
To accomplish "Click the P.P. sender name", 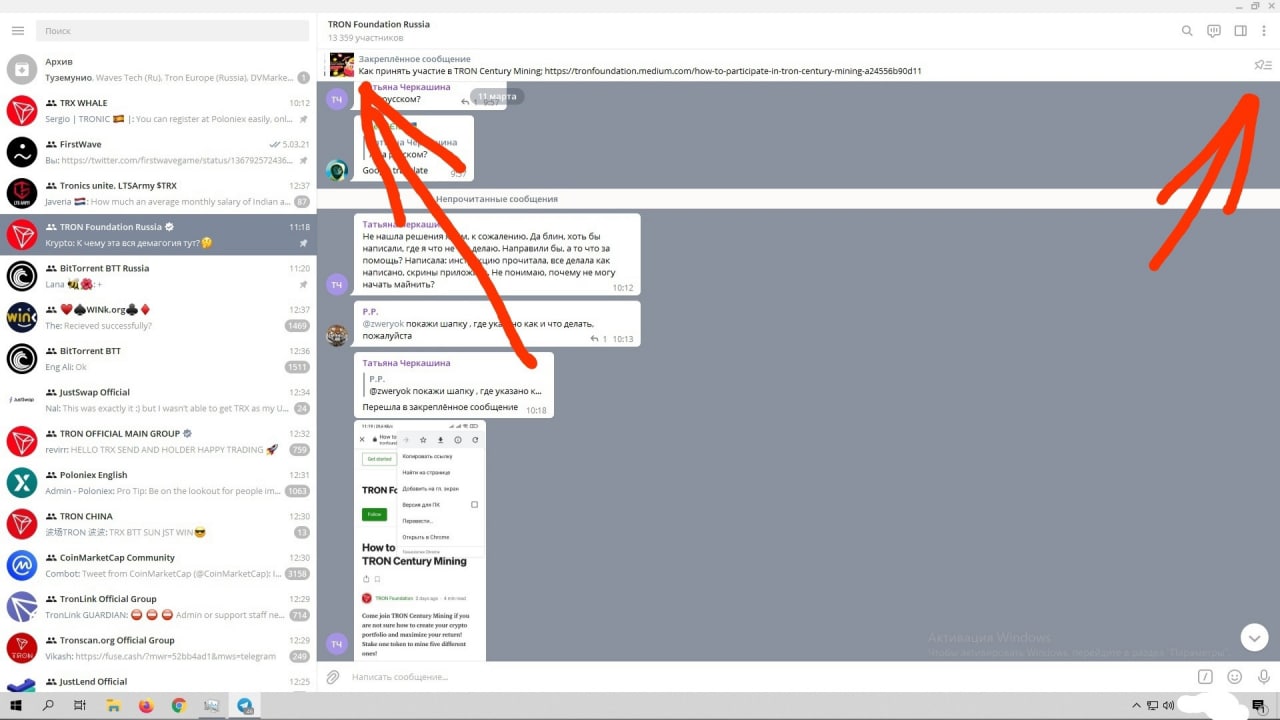I will (370, 312).
